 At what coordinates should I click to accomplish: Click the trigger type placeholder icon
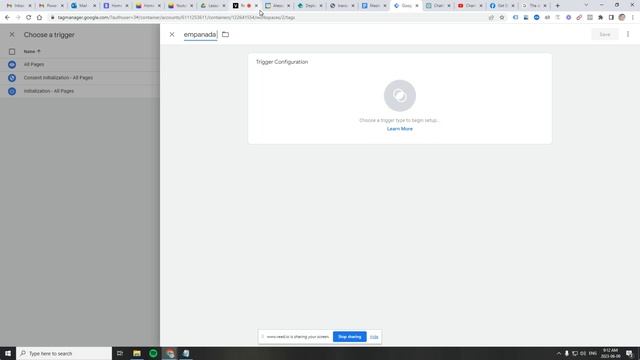[x=400, y=96]
